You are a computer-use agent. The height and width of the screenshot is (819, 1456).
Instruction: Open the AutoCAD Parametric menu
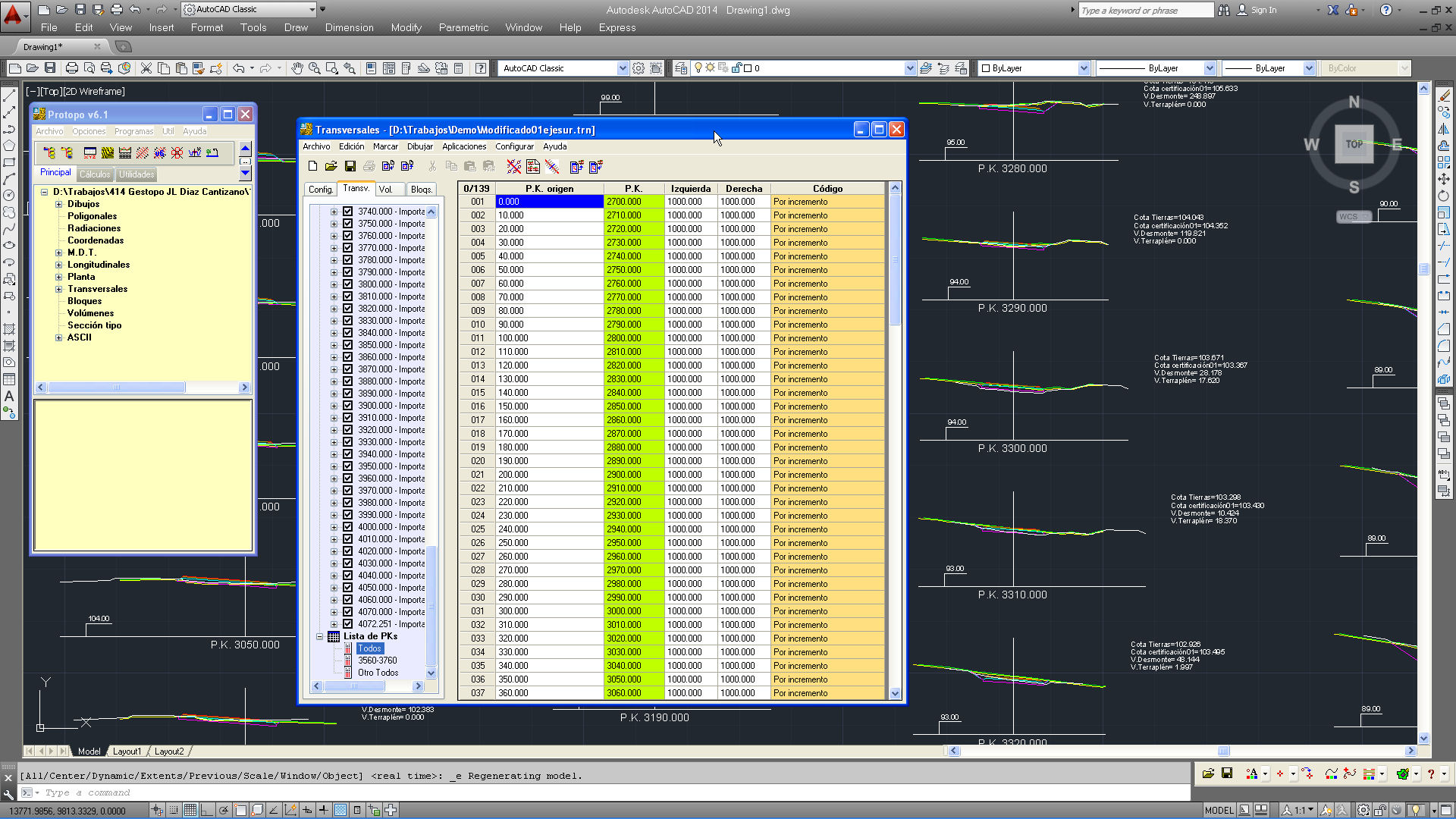463,27
